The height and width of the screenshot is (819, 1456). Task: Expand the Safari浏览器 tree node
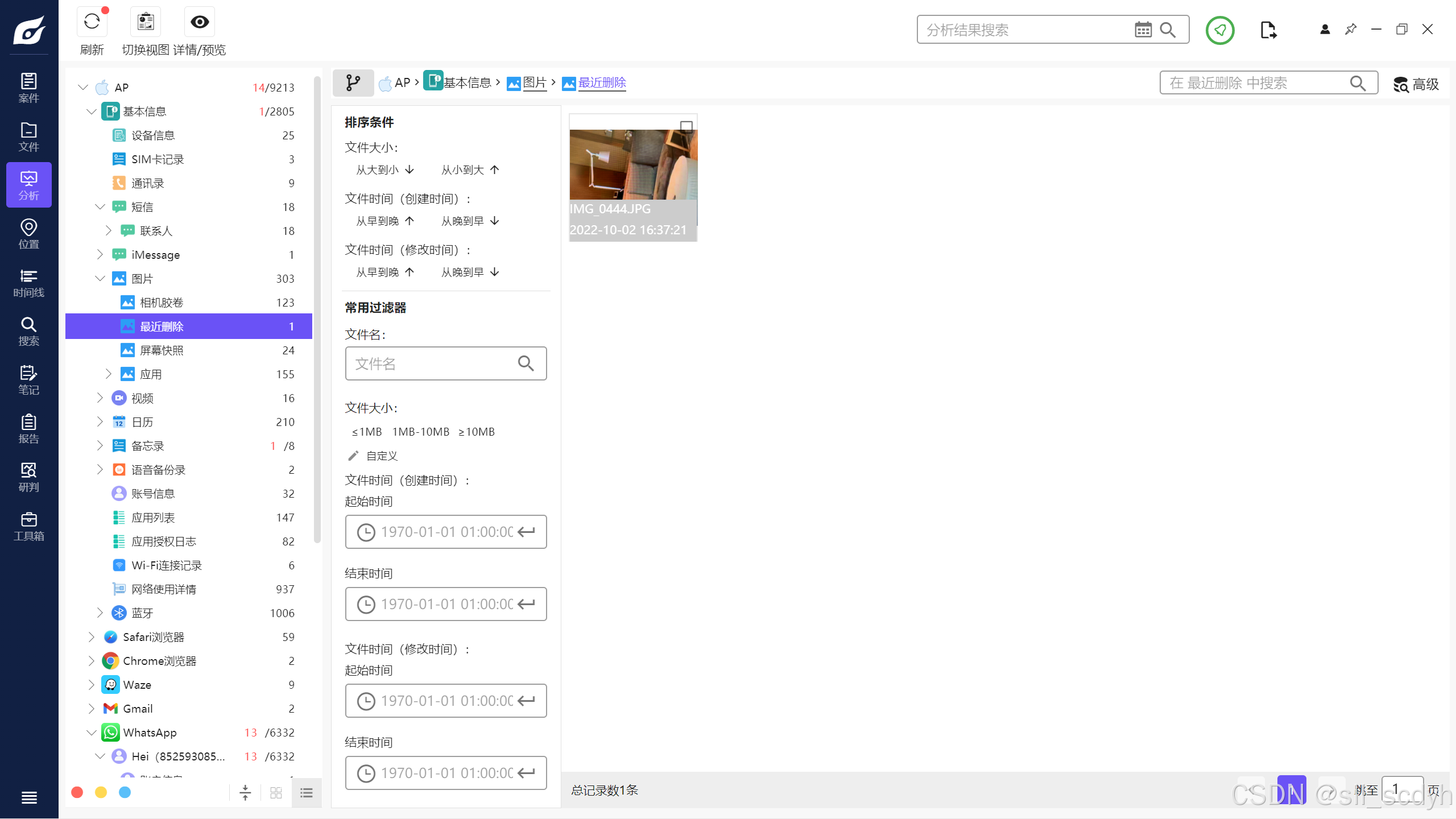91,637
